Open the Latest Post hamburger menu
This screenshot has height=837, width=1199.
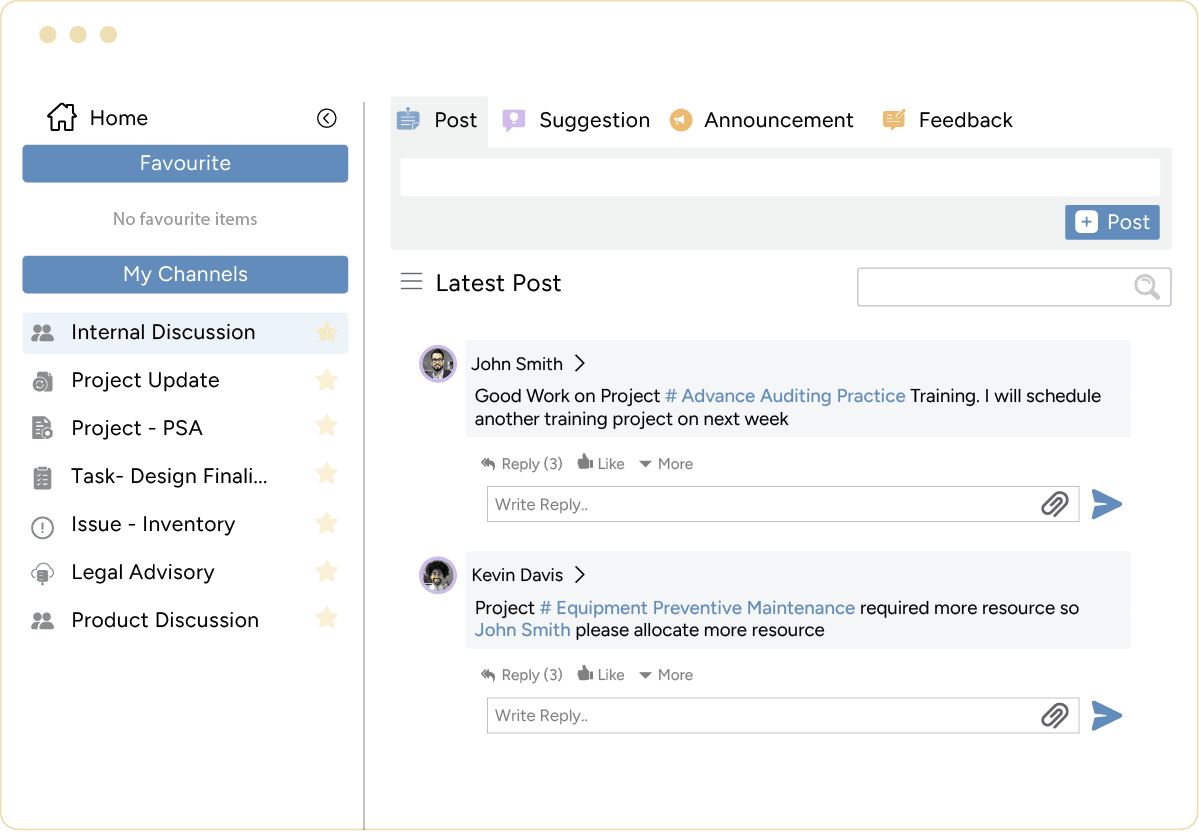pyautogui.click(x=411, y=282)
